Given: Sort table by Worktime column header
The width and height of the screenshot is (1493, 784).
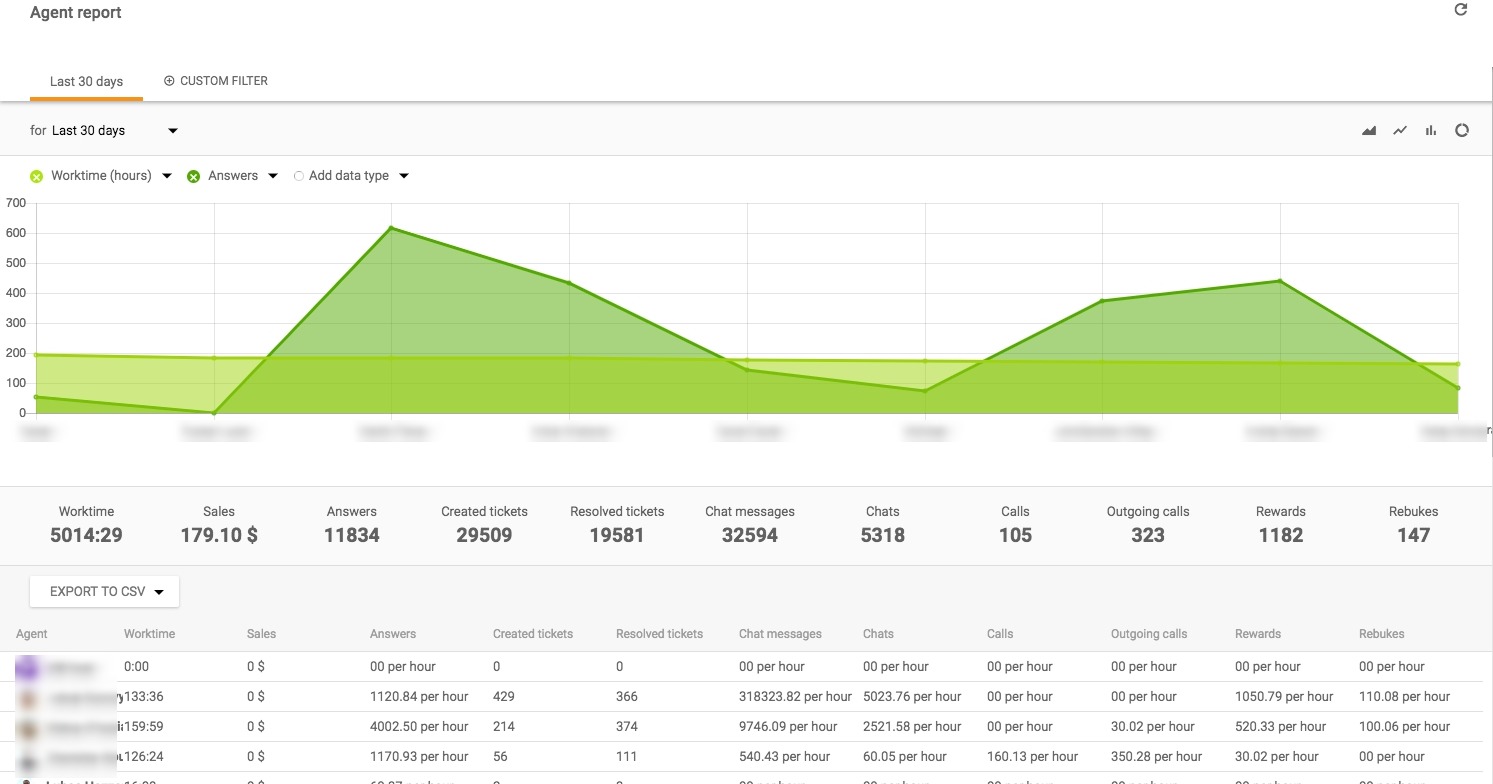Looking at the screenshot, I should (149, 634).
